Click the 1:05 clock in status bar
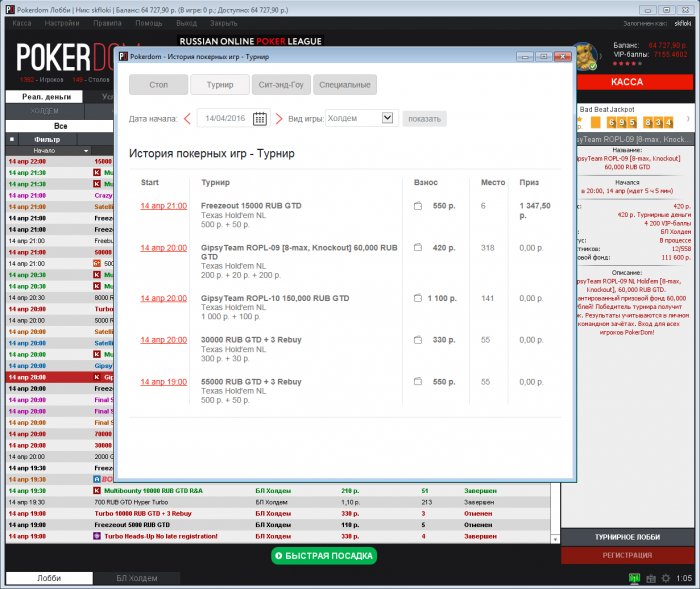Viewport: 700px width, 589px height. pyautogui.click(x=683, y=578)
